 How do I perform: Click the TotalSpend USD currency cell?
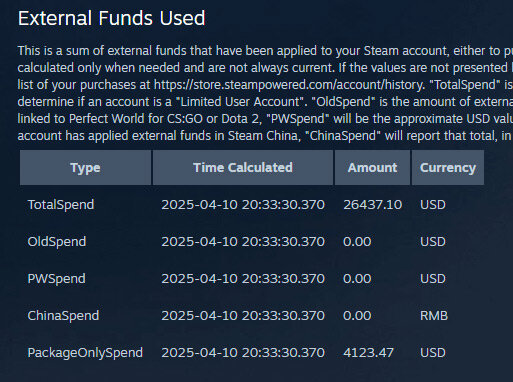click(433, 205)
